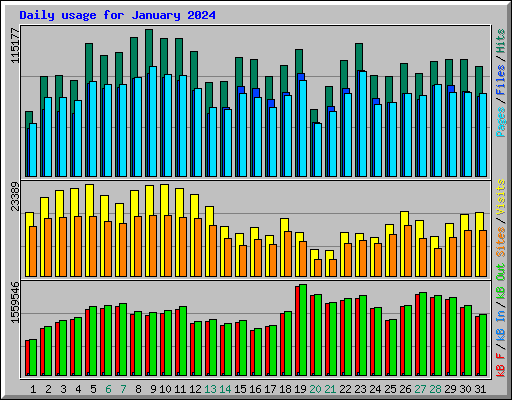Click day 2 on the x-axis

coord(48,389)
